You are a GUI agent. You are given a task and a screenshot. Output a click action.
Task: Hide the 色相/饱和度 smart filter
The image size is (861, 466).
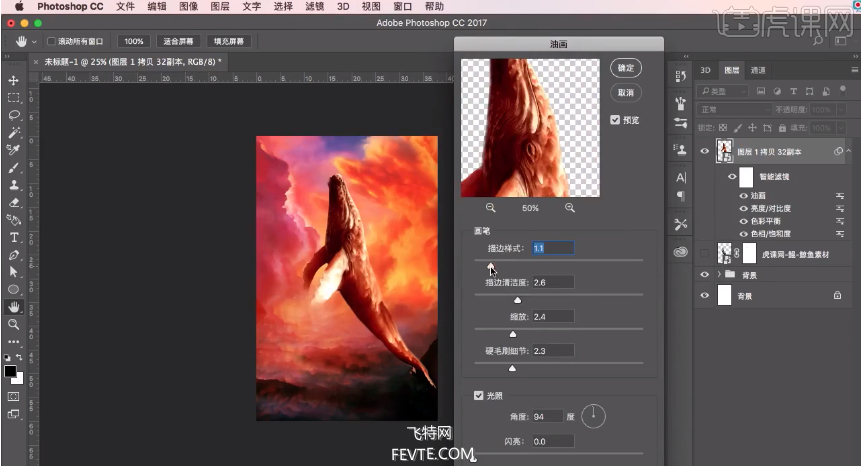pyautogui.click(x=743, y=233)
